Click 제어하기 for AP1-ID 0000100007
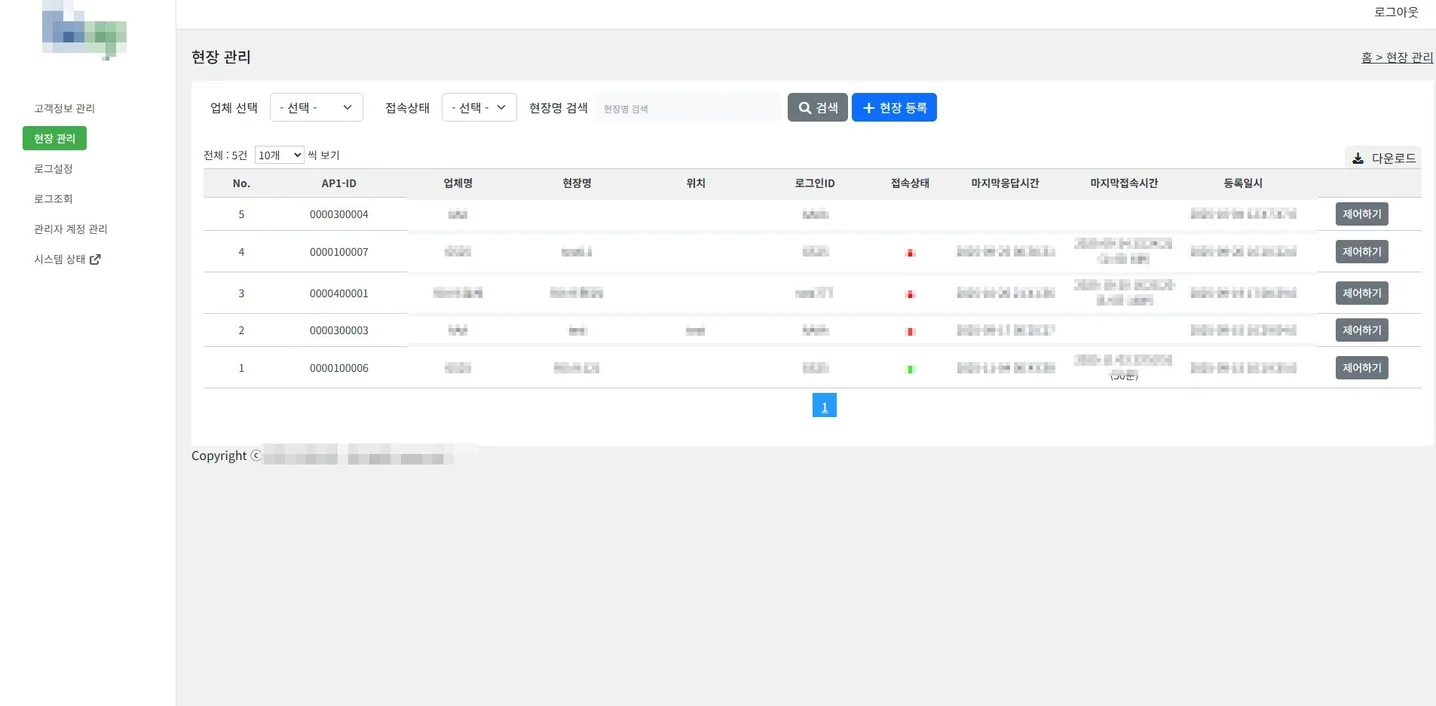1436x706 pixels. click(x=1362, y=252)
